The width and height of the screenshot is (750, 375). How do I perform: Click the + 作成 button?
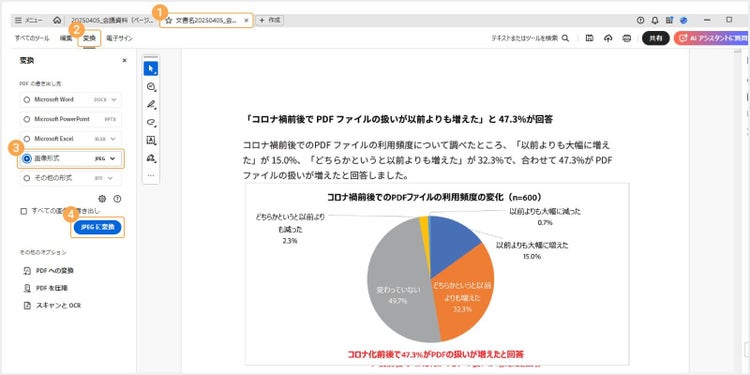(270, 20)
